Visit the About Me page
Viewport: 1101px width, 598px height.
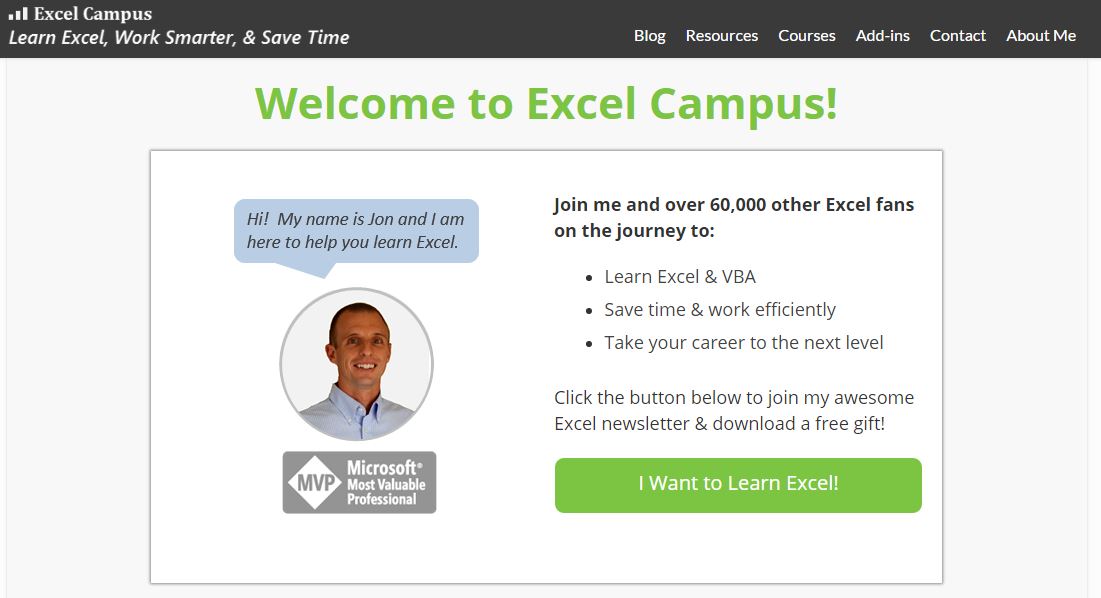pos(1040,36)
